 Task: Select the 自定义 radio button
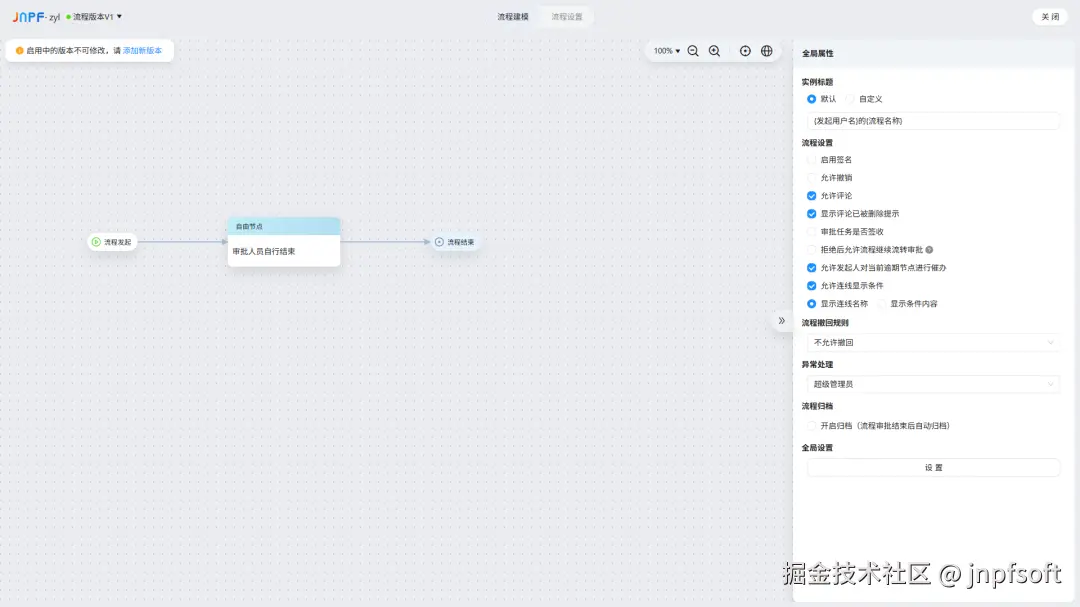pos(853,98)
